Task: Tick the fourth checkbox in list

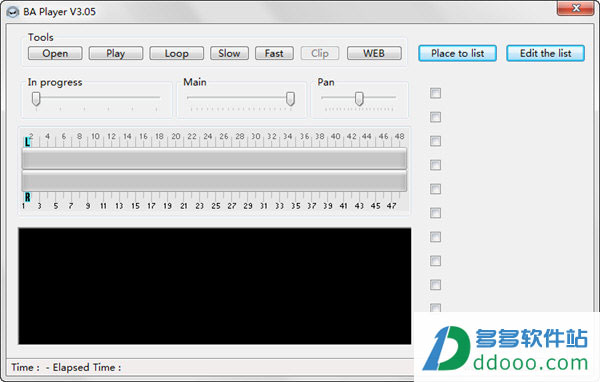Action: [x=435, y=165]
